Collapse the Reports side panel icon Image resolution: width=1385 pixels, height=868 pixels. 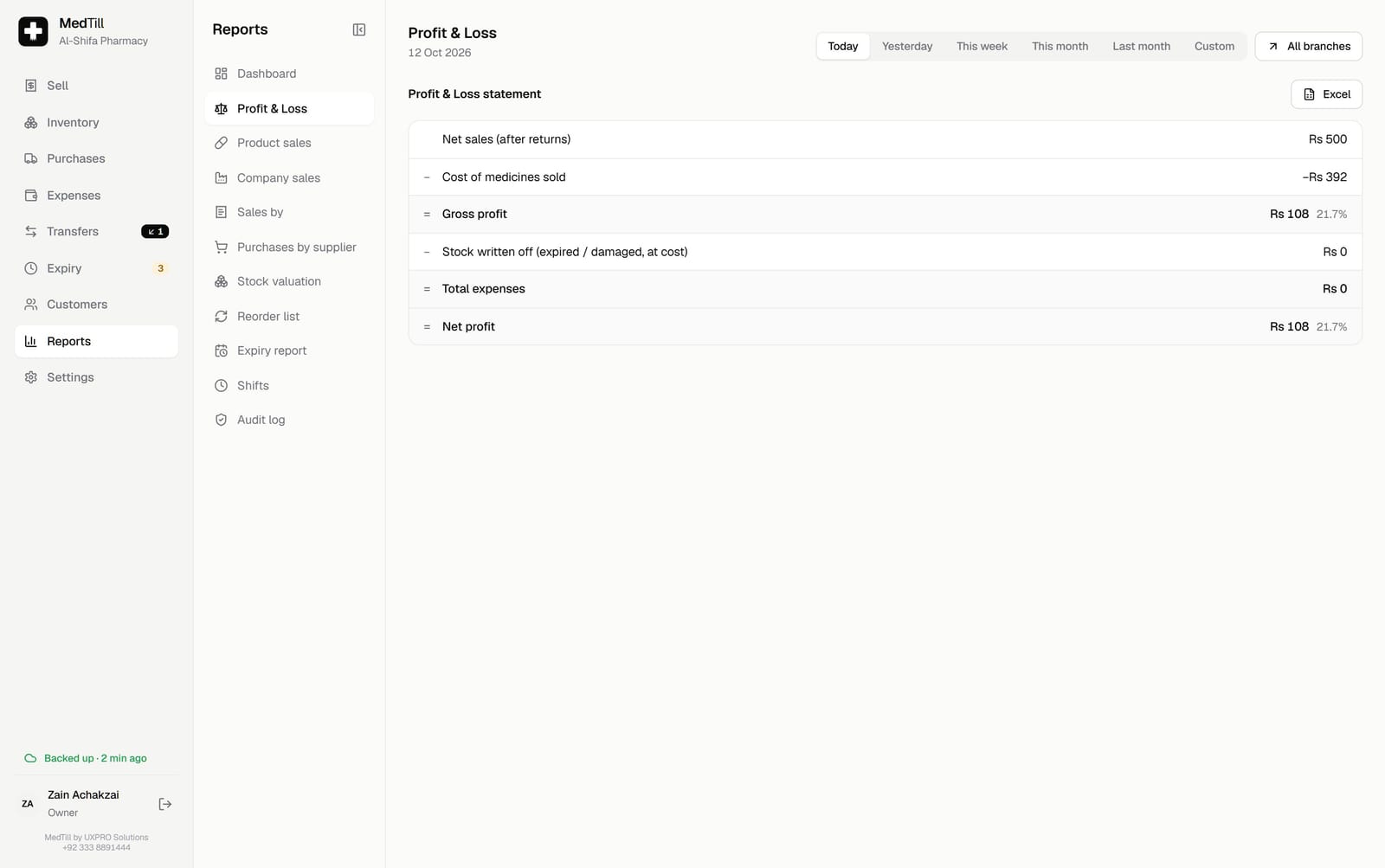tap(359, 29)
